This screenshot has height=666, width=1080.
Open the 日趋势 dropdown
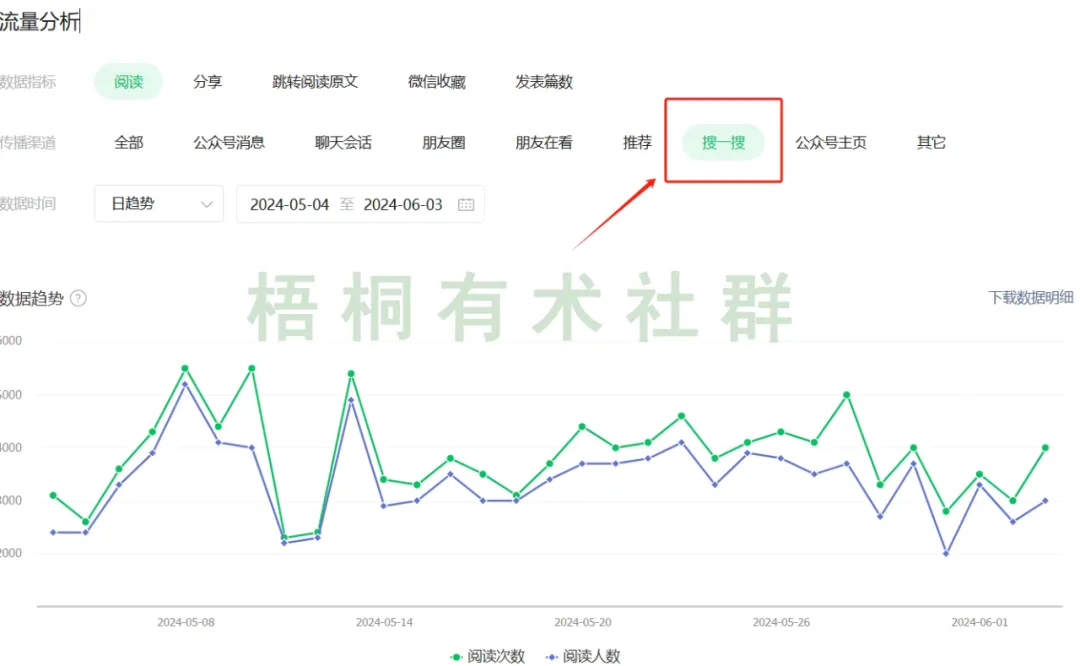[158, 204]
